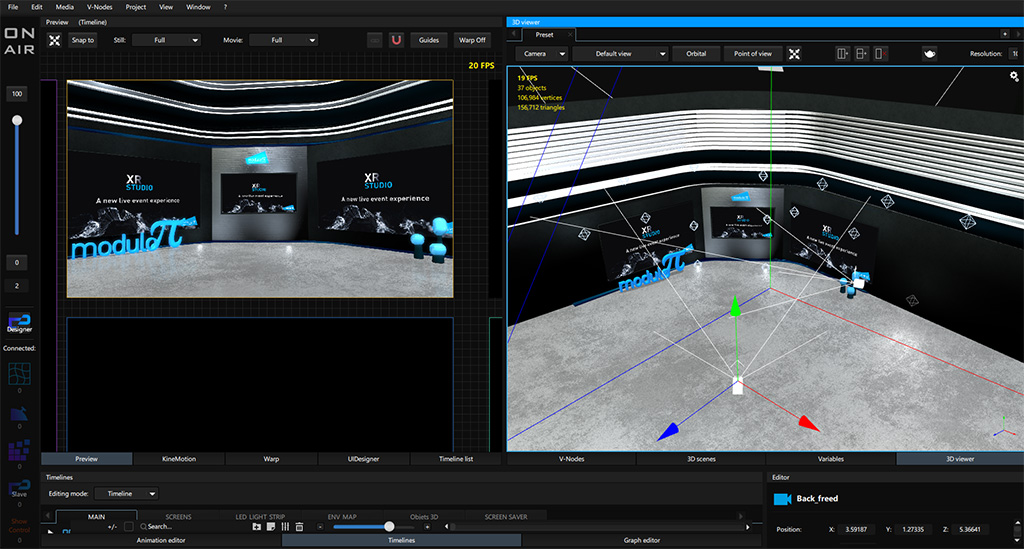1024x549 pixels.
Task: Click the magnet snapping icon in Preview
Action: coord(397,40)
